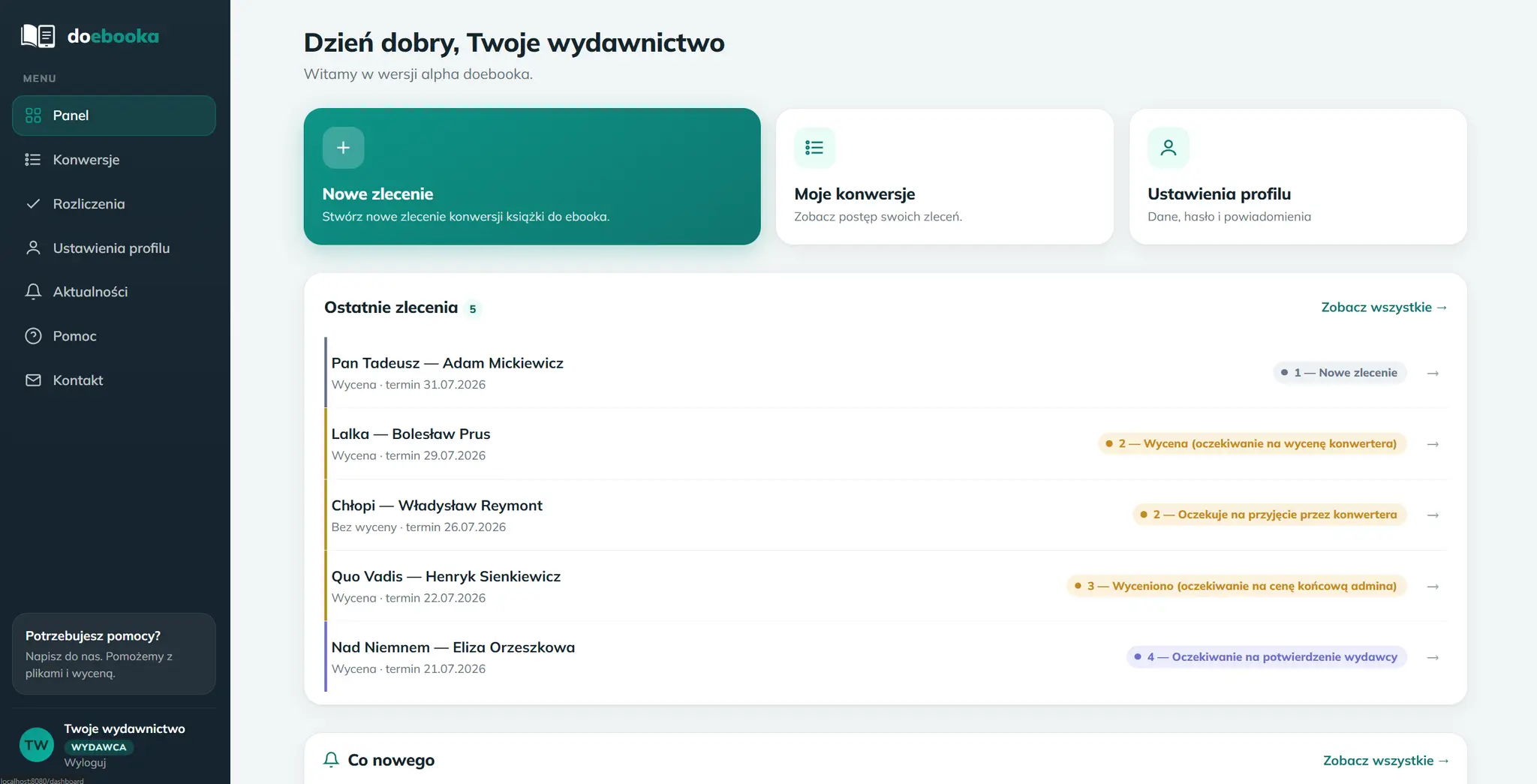Go to Konwersje in the sidebar
1537x784 pixels.
(x=114, y=160)
